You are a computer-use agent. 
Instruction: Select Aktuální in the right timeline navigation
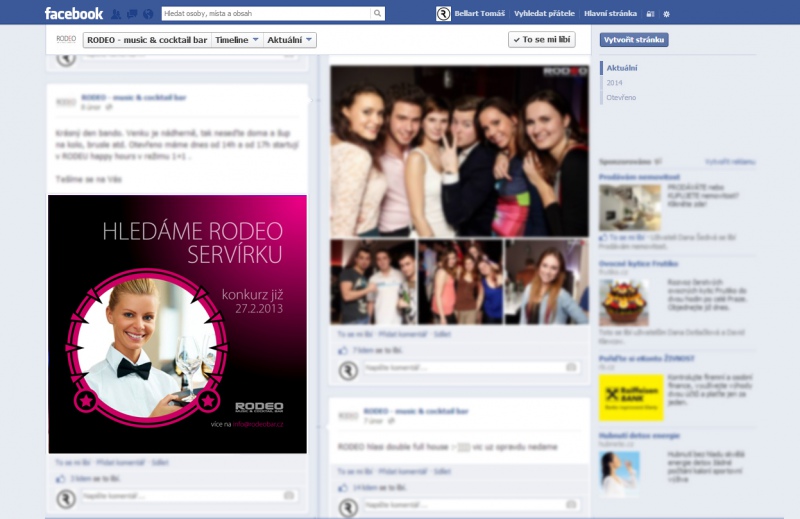621,68
